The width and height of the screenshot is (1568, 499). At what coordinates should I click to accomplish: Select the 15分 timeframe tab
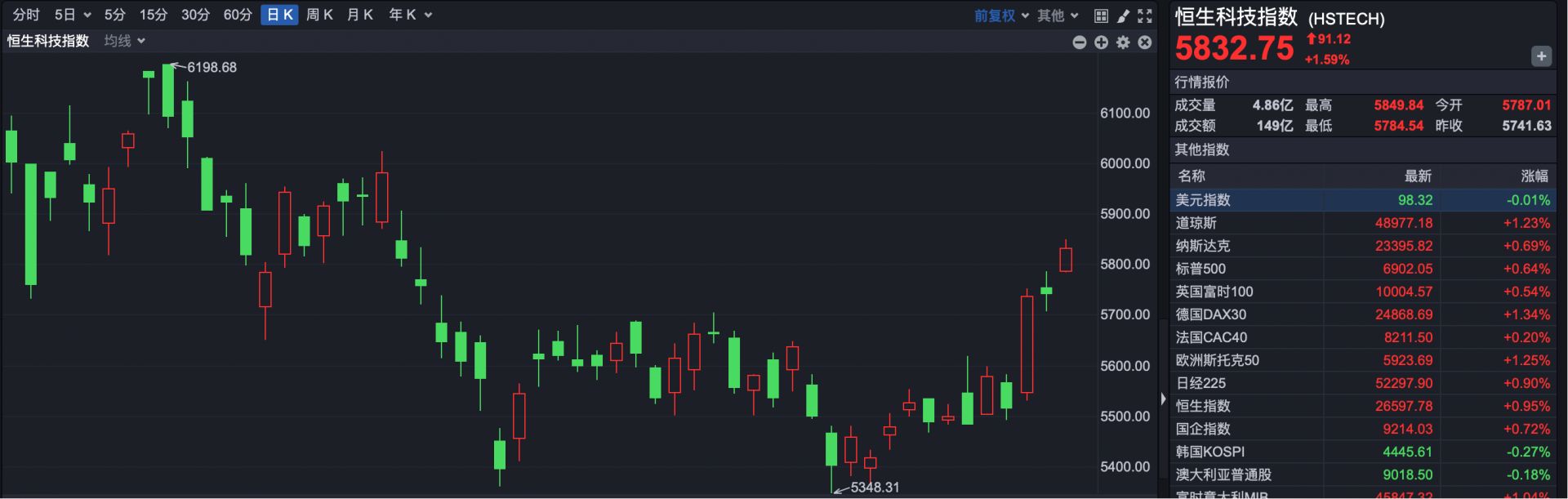153,15
